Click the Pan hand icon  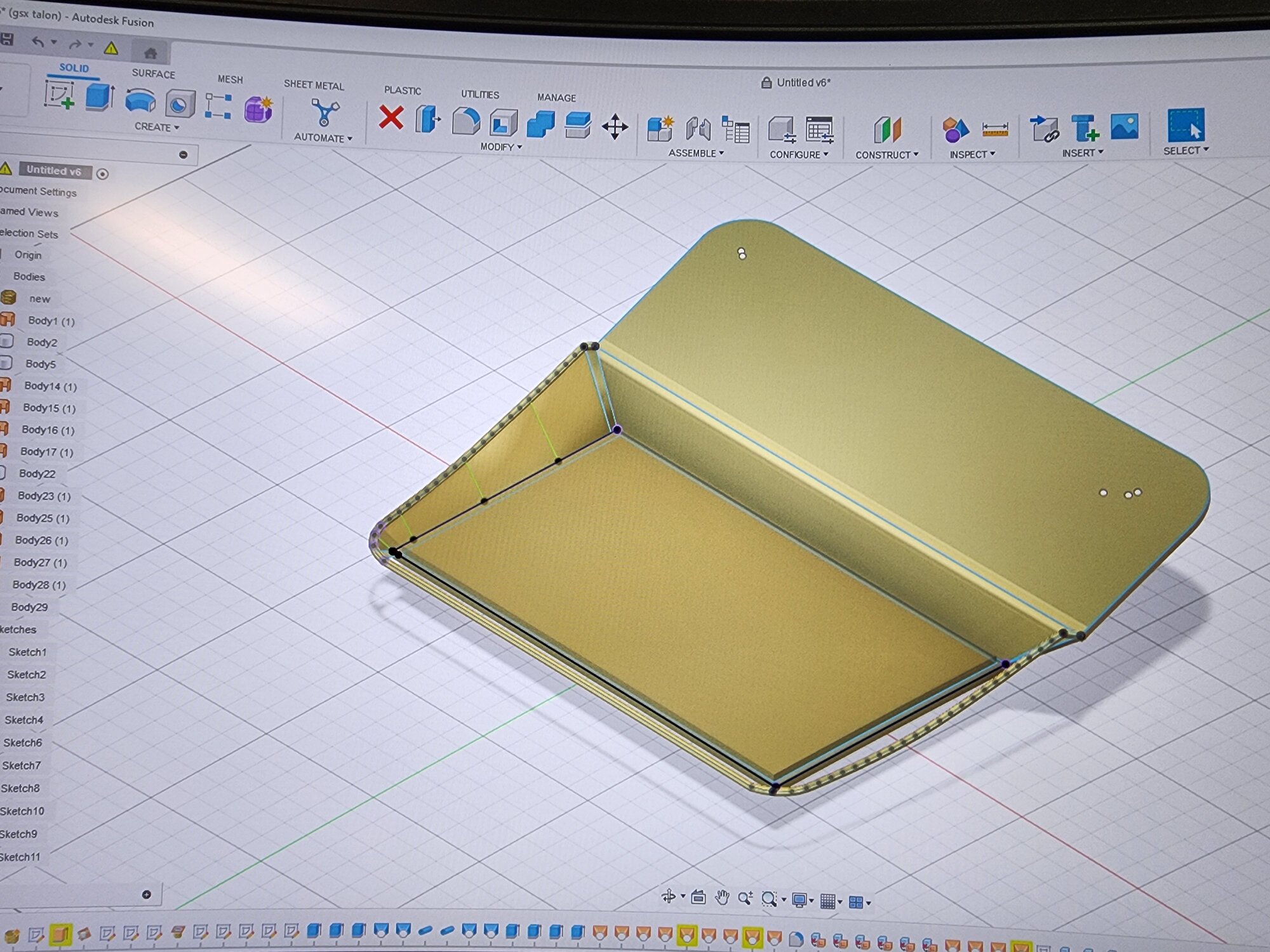tap(722, 897)
